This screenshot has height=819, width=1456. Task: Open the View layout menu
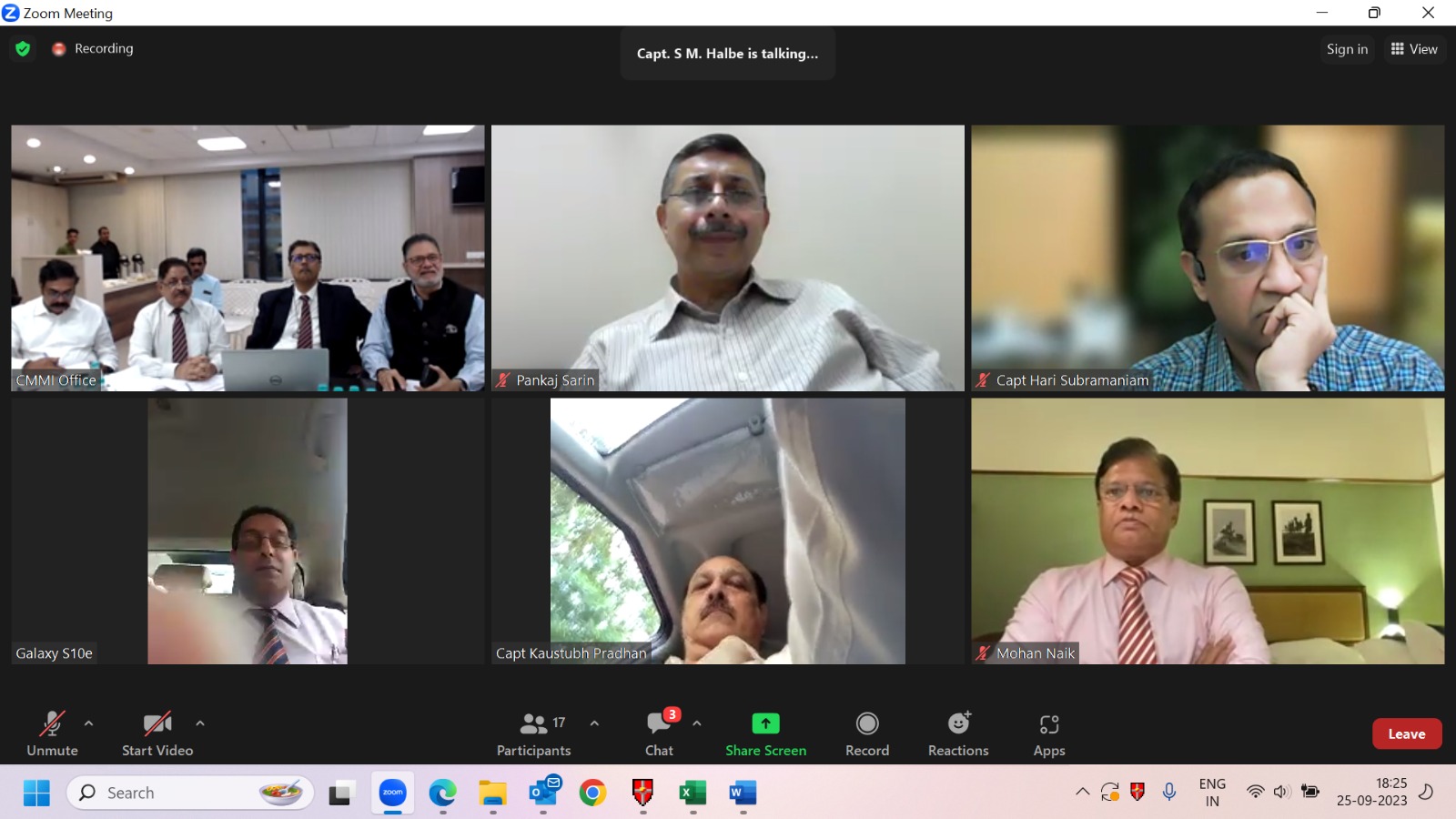[1414, 49]
